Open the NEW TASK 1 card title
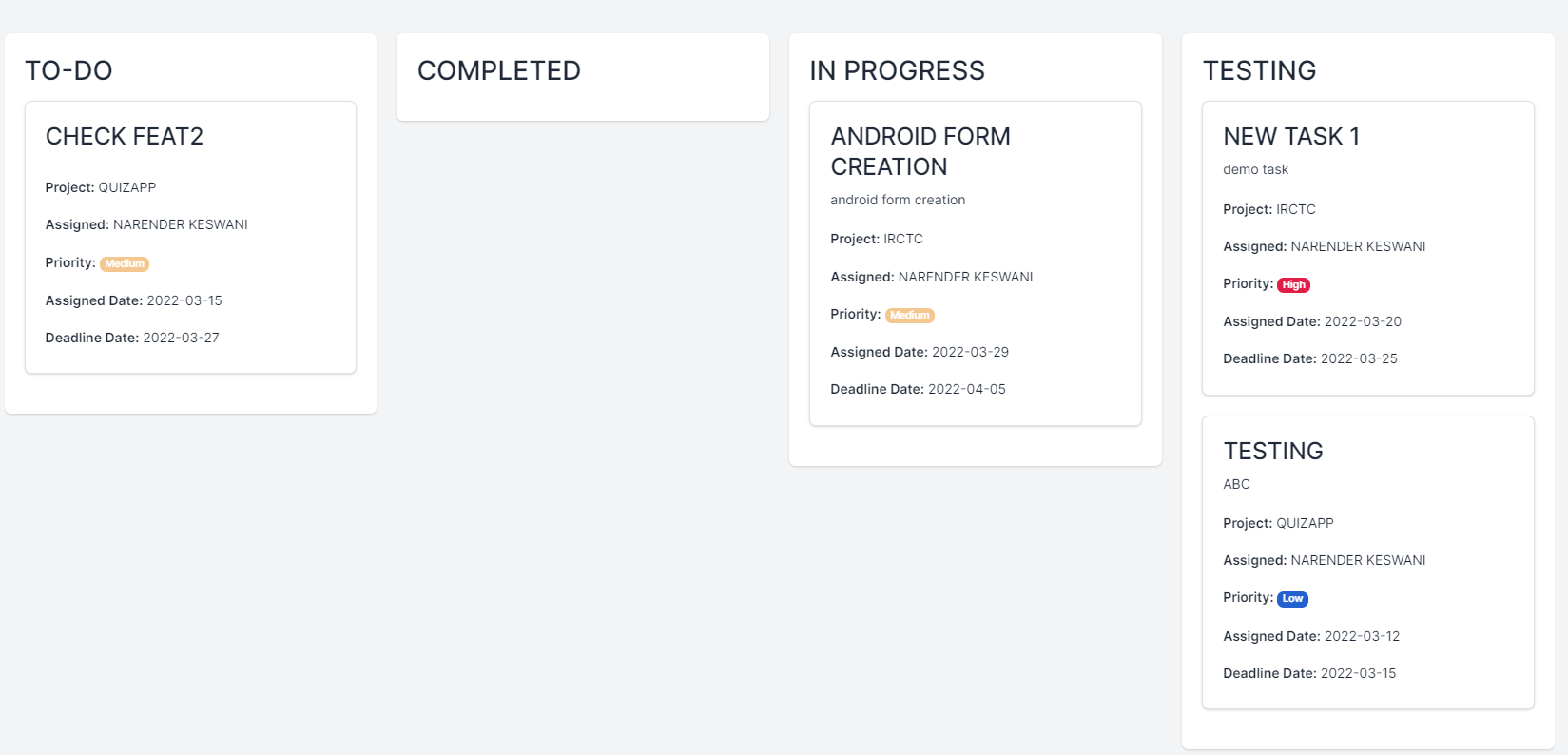The height and width of the screenshot is (755, 1568). pyautogui.click(x=1291, y=136)
